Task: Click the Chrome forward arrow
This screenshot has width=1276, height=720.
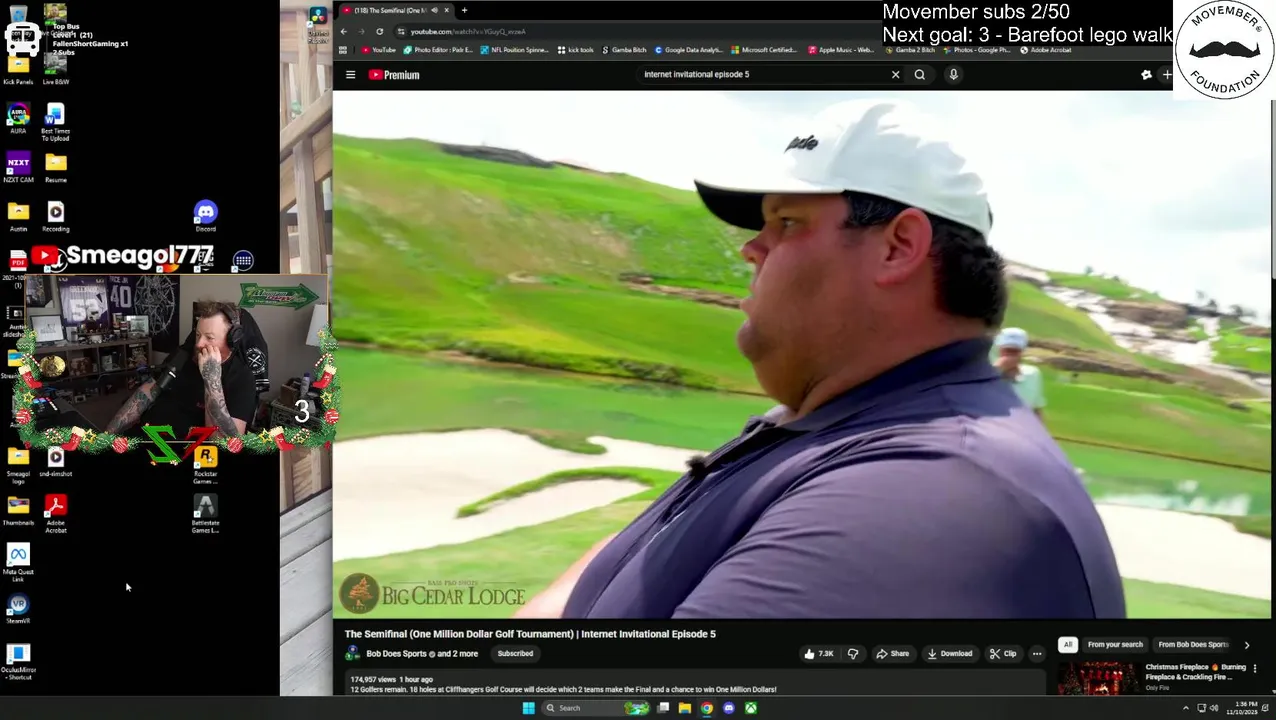Action: 361,31
